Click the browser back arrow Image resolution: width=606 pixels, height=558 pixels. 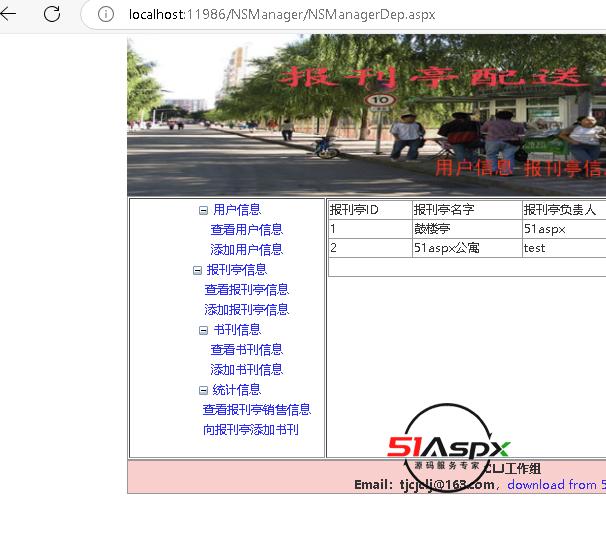10,15
